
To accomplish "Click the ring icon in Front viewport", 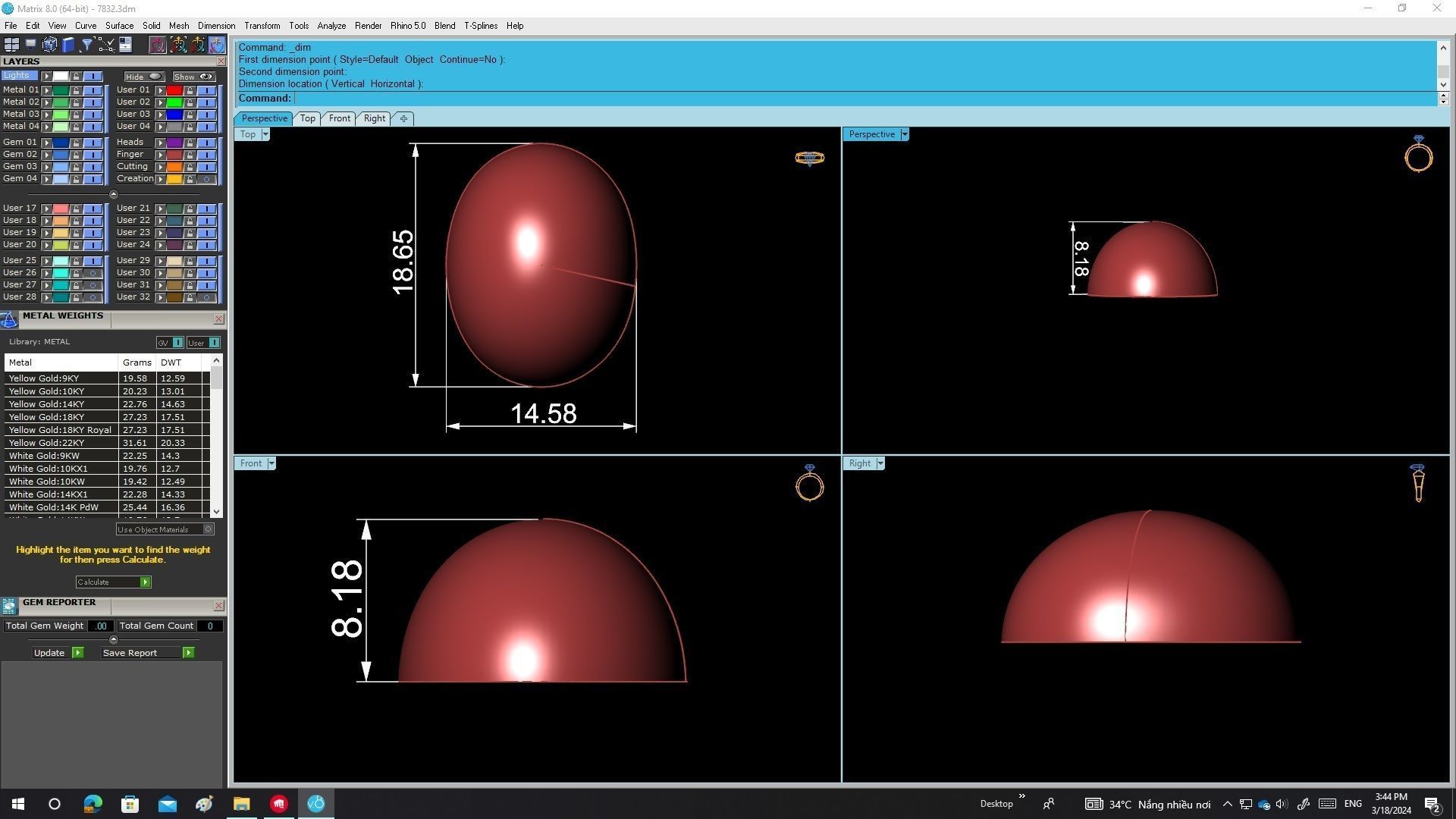I will click(x=809, y=483).
